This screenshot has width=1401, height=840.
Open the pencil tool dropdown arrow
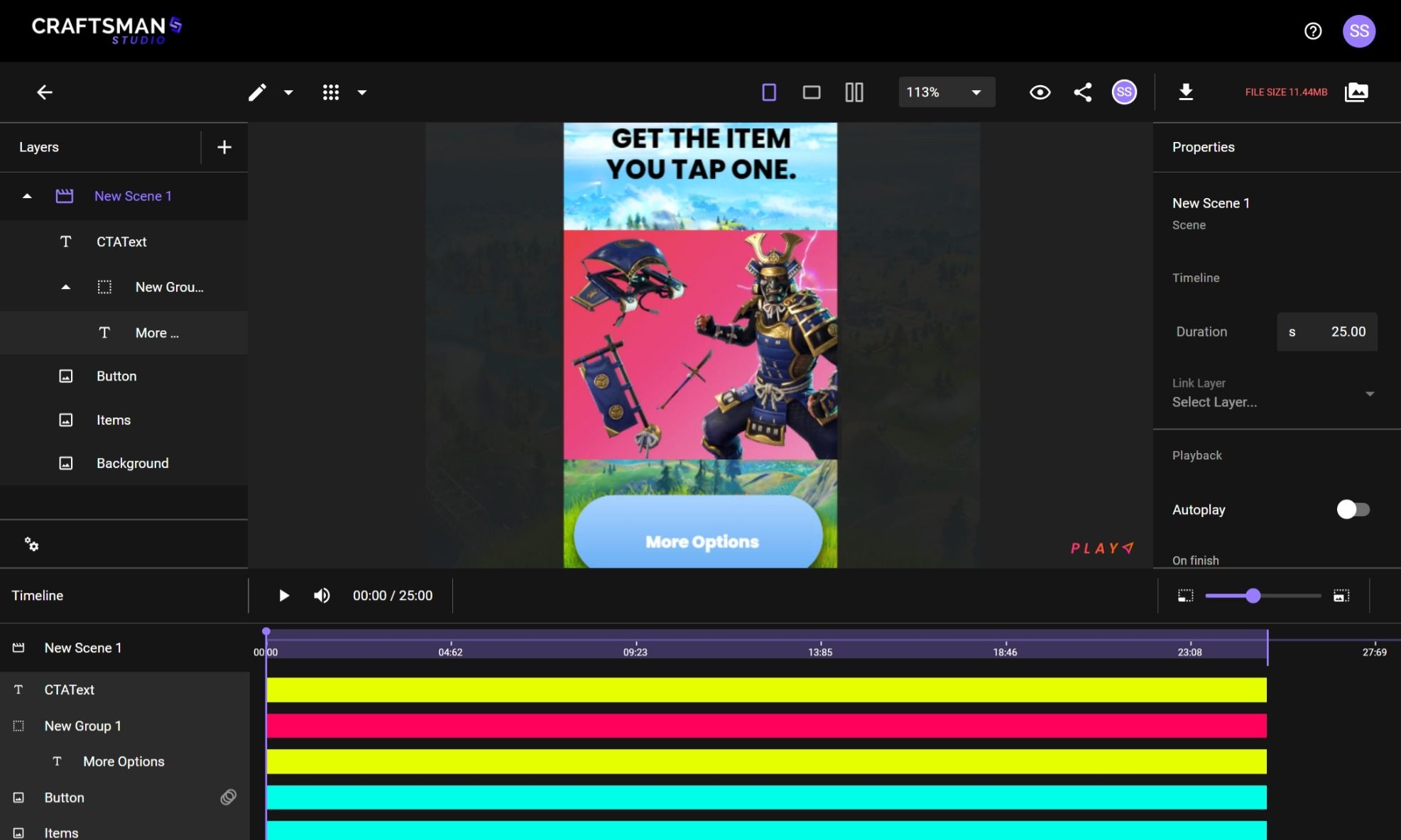(x=288, y=92)
